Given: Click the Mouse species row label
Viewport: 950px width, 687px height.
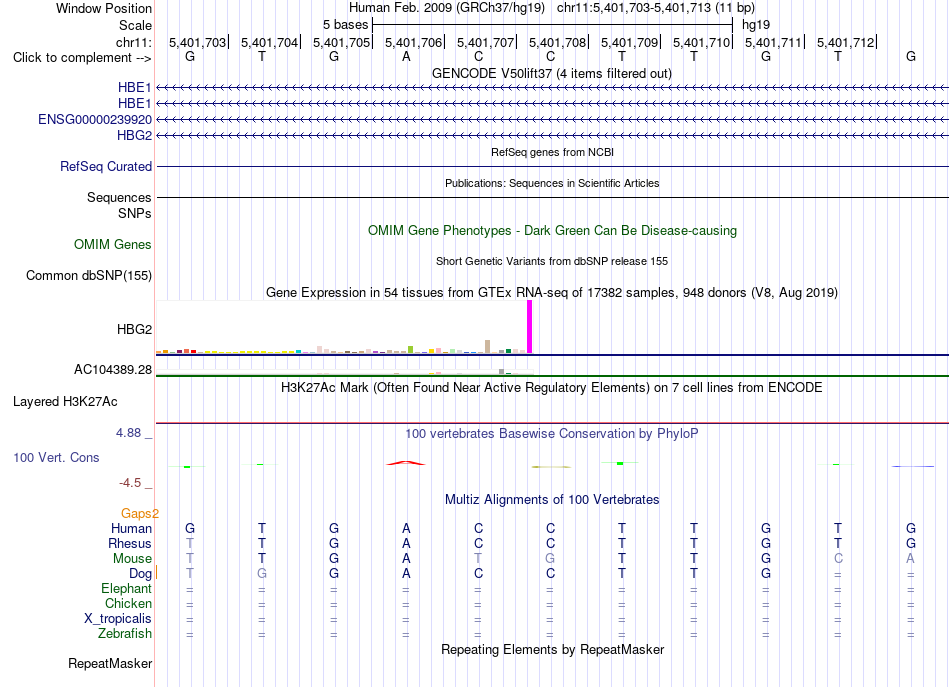Looking at the screenshot, I should [132, 559].
